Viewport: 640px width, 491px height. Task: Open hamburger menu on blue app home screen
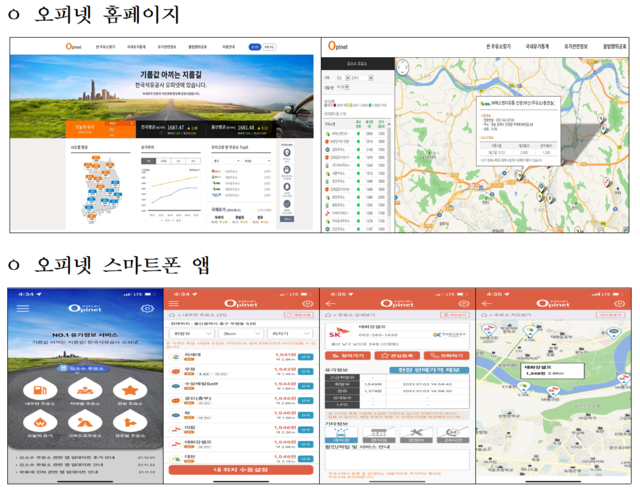click(23, 309)
